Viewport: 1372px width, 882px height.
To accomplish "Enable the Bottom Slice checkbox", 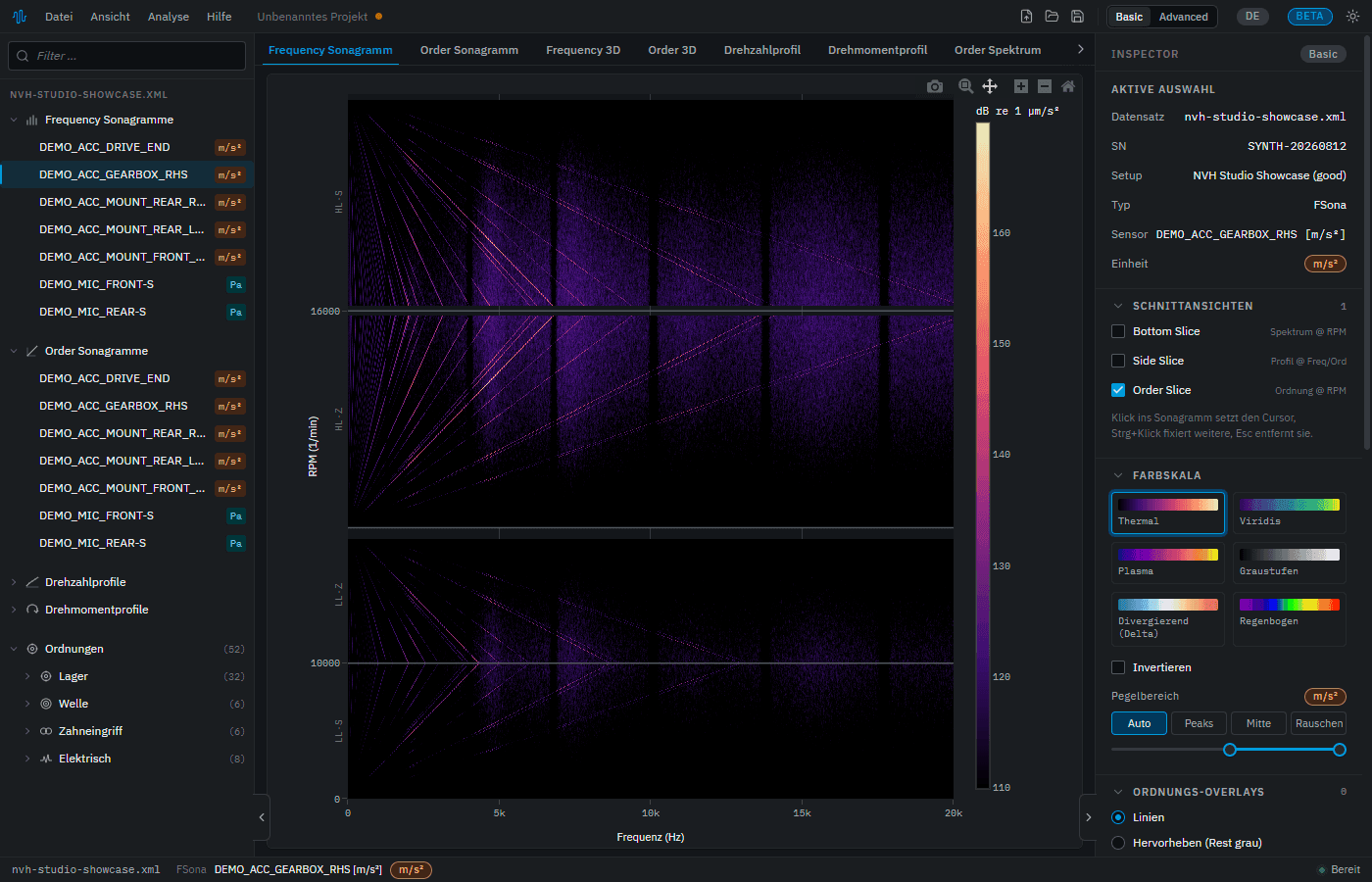I will coord(1118,331).
